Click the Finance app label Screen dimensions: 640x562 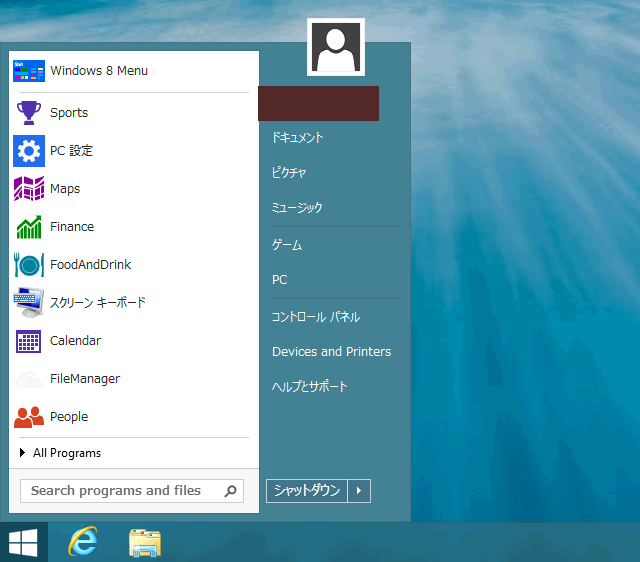coord(72,227)
